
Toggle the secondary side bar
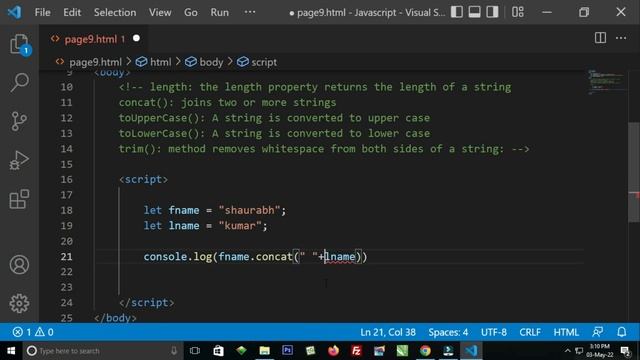[492, 12]
